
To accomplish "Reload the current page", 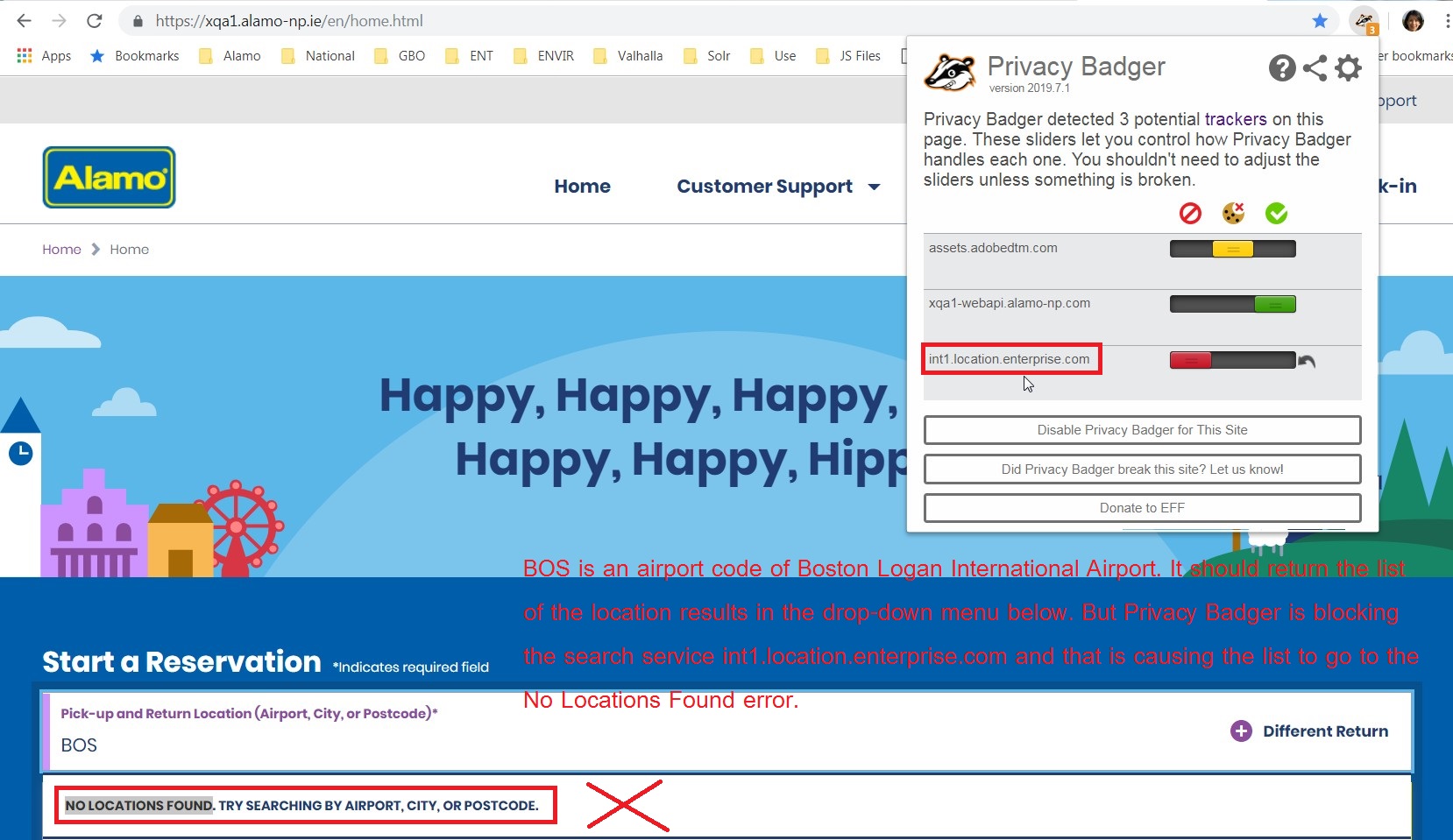I will click(95, 20).
